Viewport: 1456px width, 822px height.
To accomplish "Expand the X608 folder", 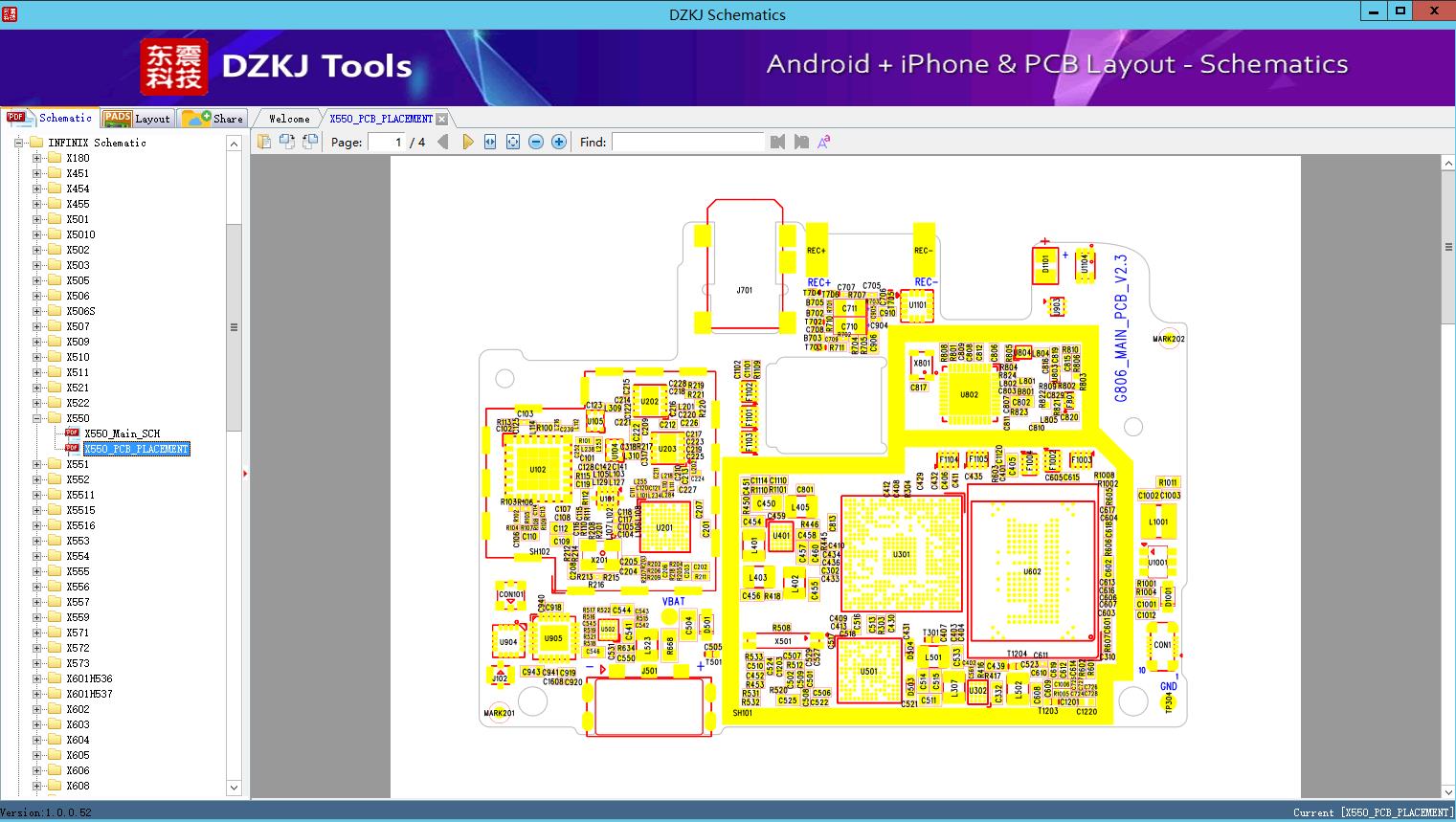I will click(x=36, y=786).
